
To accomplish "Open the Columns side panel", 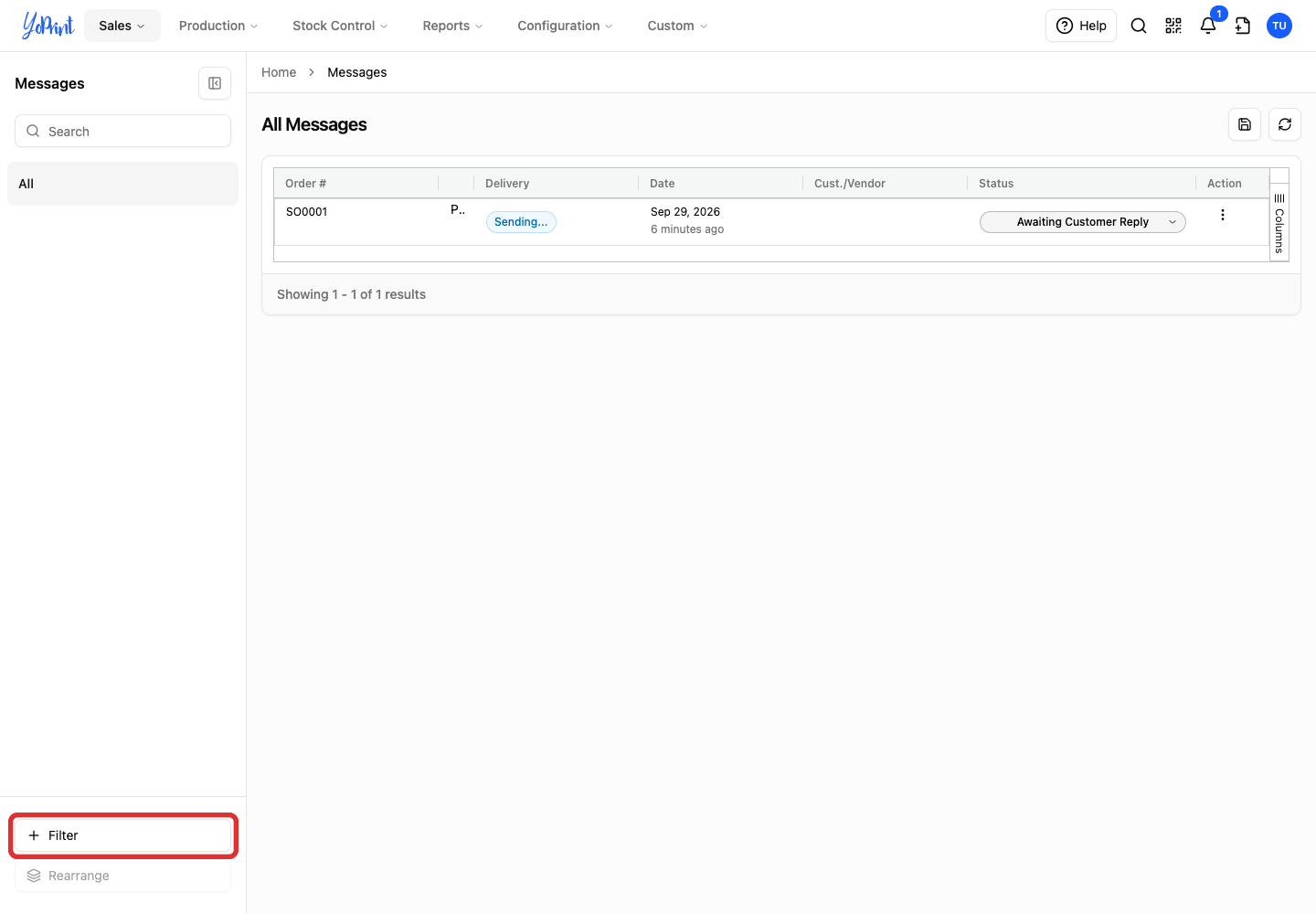I will pyautogui.click(x=1279, y=223).
